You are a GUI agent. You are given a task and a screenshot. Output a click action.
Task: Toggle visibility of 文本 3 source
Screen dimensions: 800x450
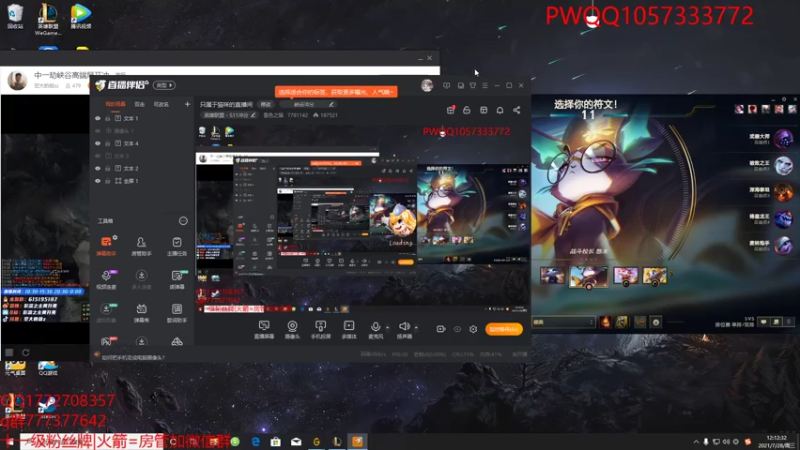point(98,156)
